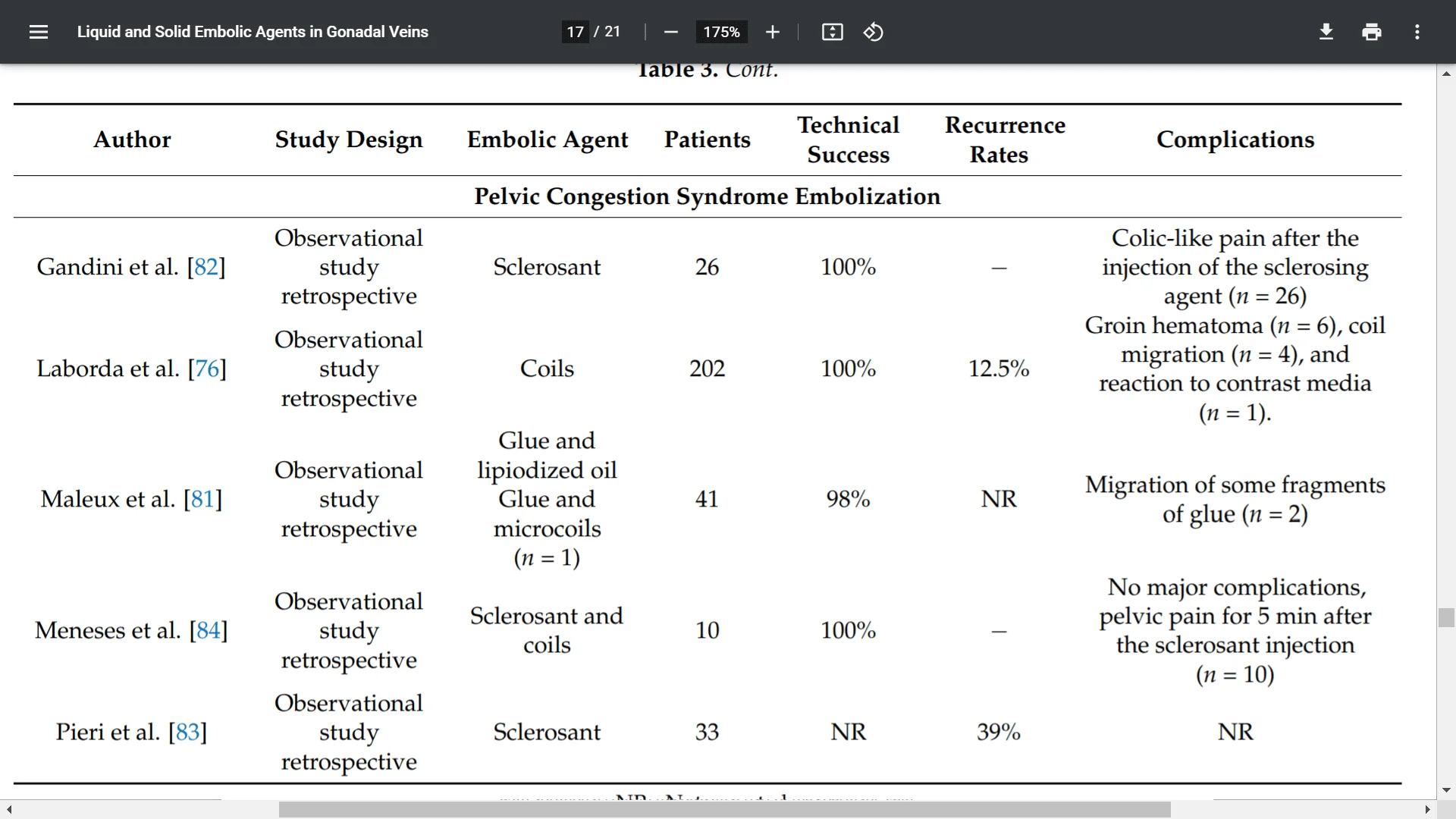
Task: Open reference link 83 for Pieri et al.
Action: click(x=187, y=732)
